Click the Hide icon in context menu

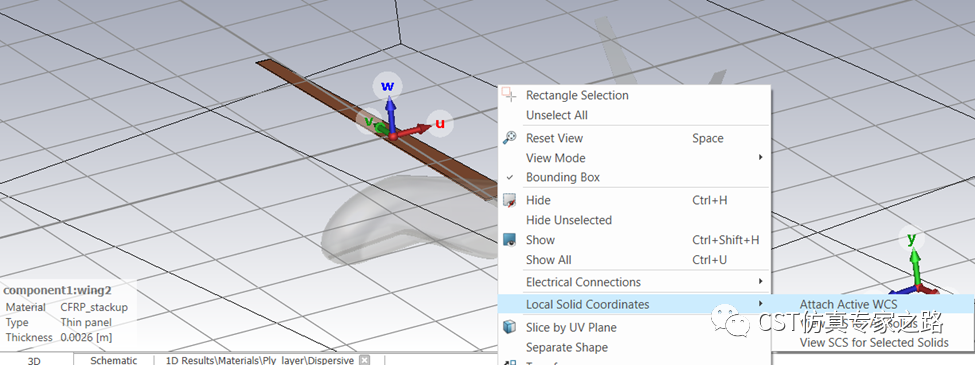(x=509, y=200)
